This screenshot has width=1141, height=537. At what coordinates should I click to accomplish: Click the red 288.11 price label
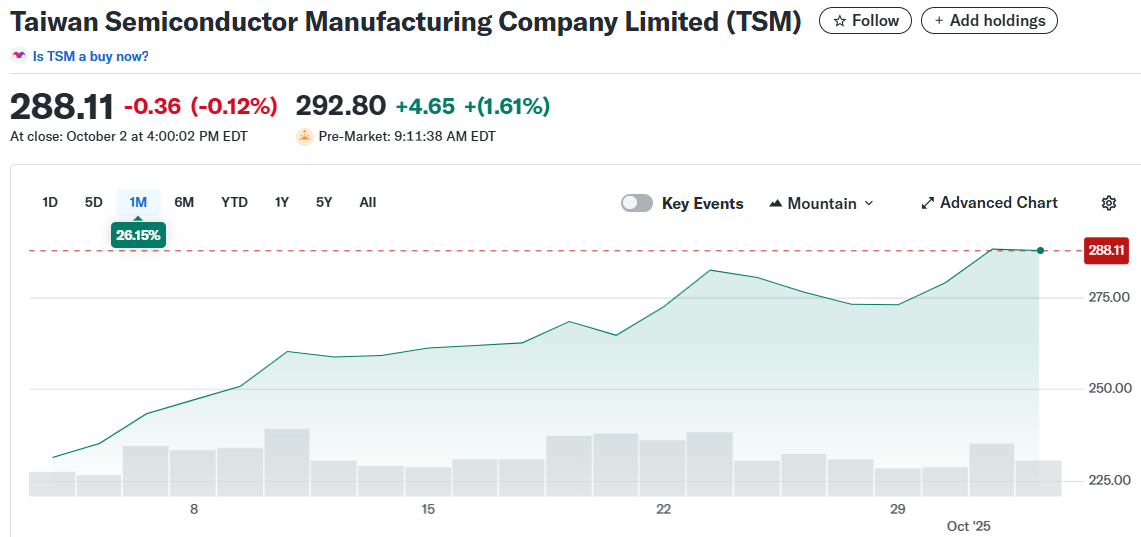click(x=1106, y=250)
